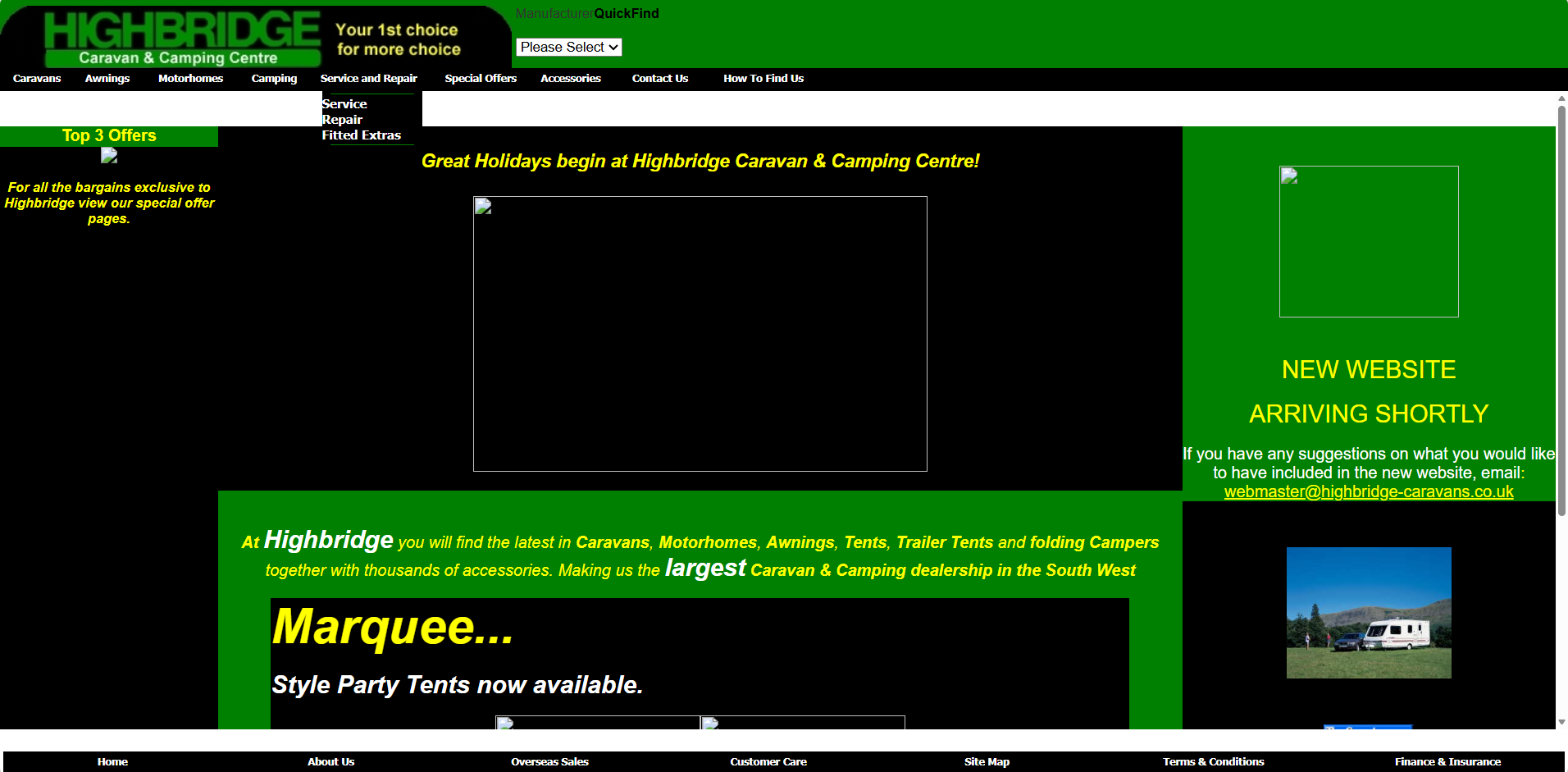Open How To Find Us

763,79
